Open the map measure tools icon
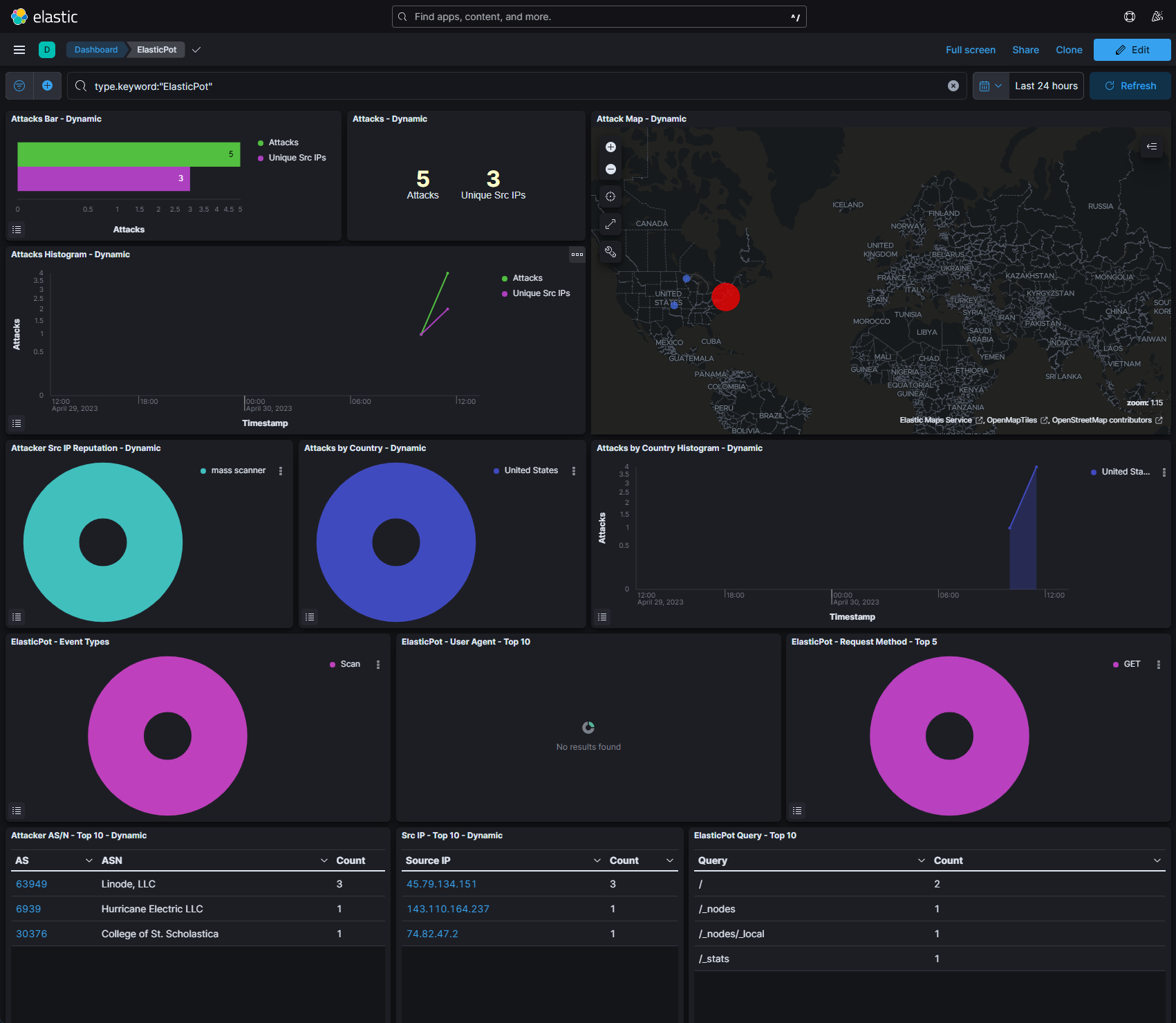The height and width of the screenshot is (1023, 1176). 610,252
